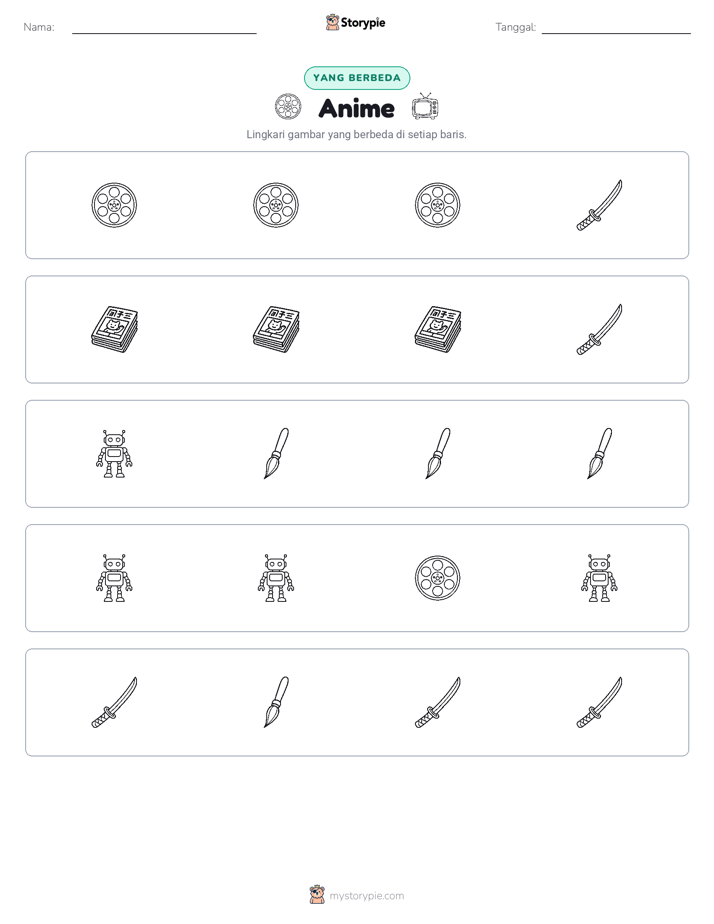
Task: Select the robot in the paintbrush row
Action: point(114,454)
